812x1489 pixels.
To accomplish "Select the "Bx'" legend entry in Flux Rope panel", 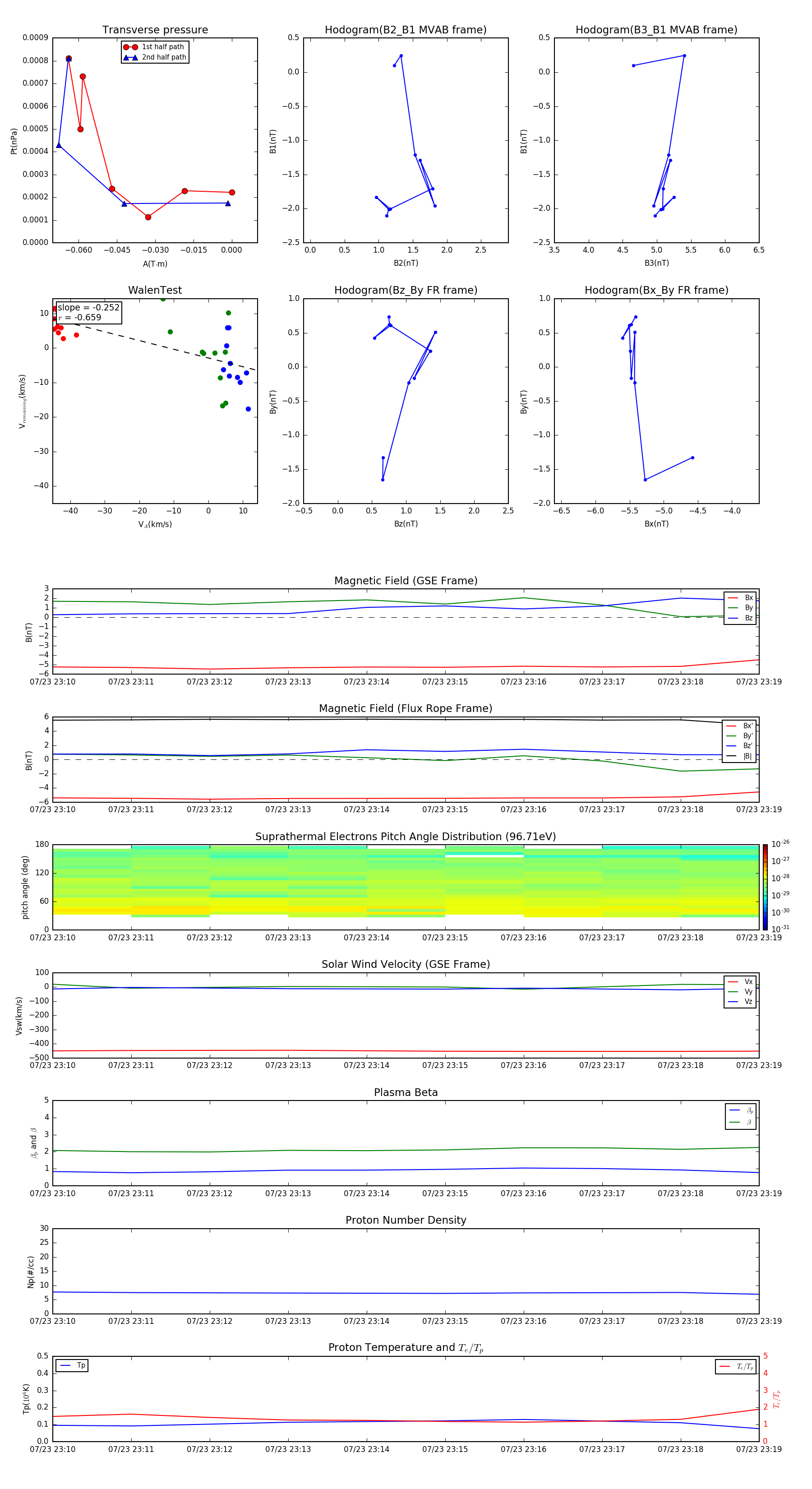I will tap(740, 726).
